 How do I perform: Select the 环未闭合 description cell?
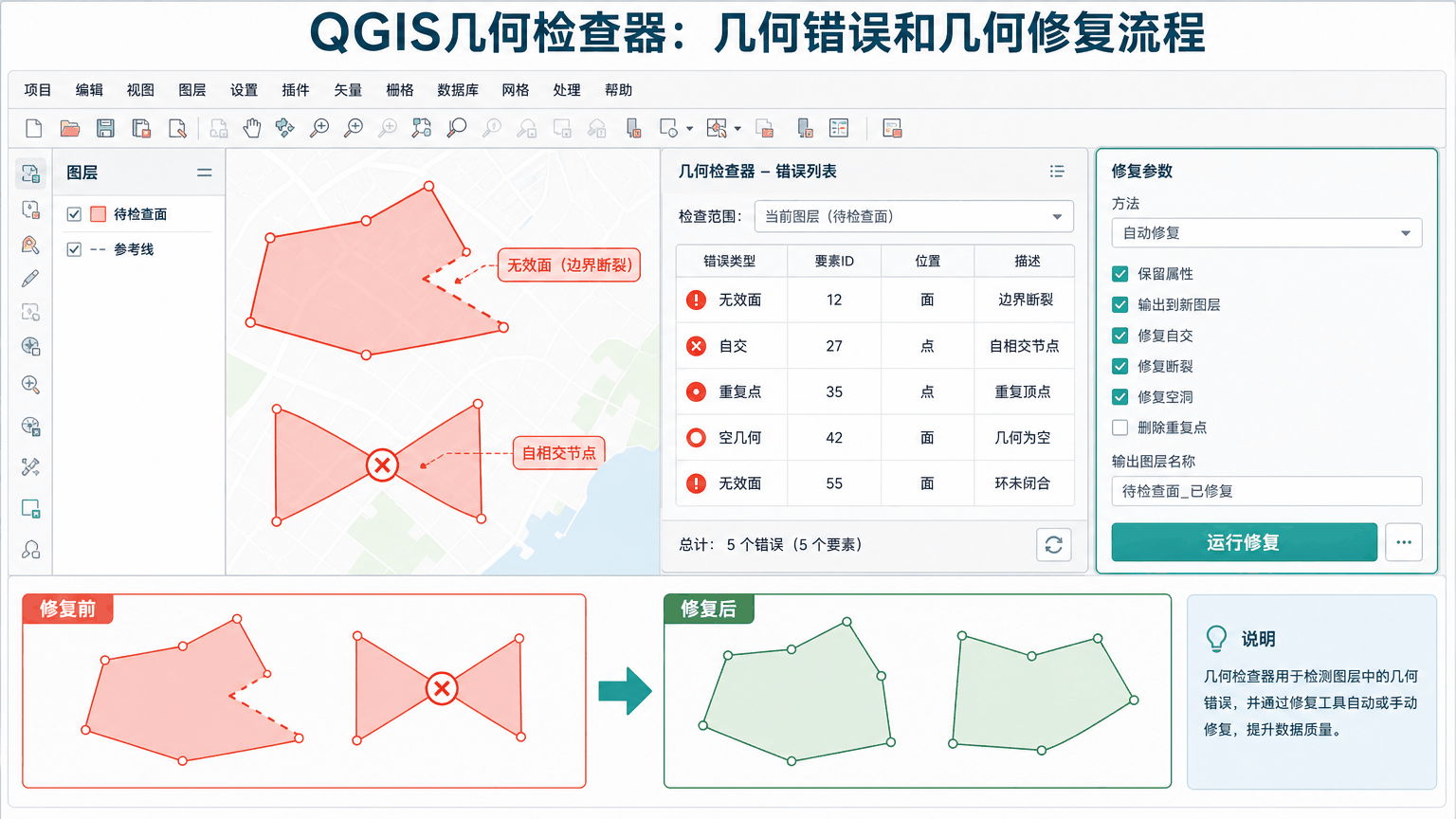click(1023, 483)
